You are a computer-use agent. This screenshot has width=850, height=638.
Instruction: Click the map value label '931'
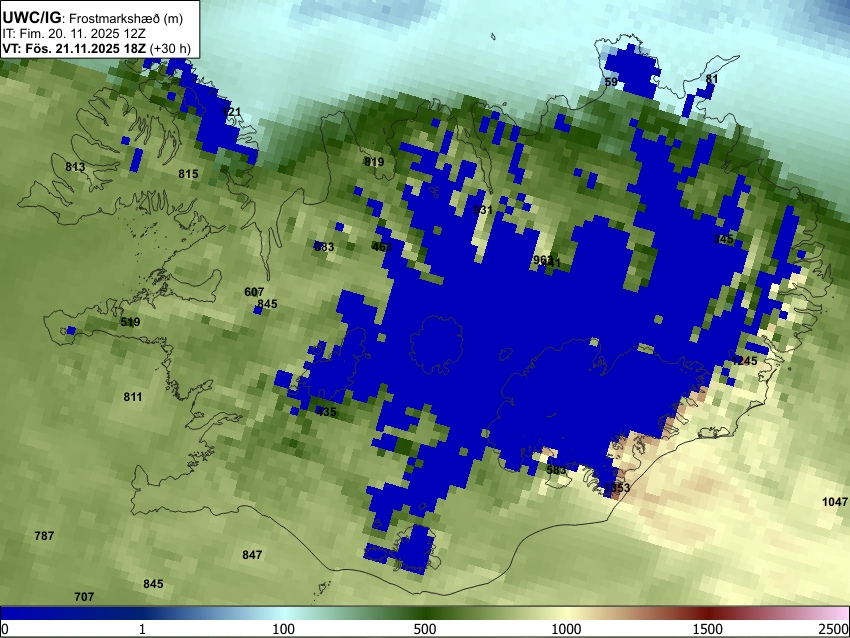point(482,210)
